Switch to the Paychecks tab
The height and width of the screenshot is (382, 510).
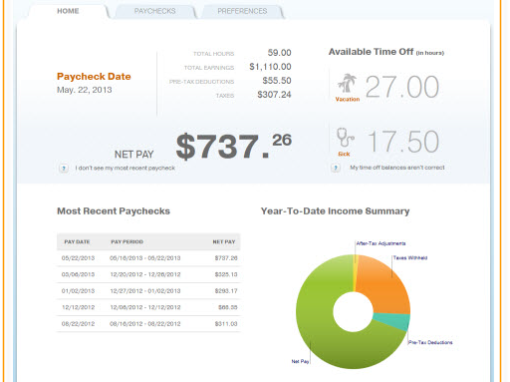click(x=155, y=11)
